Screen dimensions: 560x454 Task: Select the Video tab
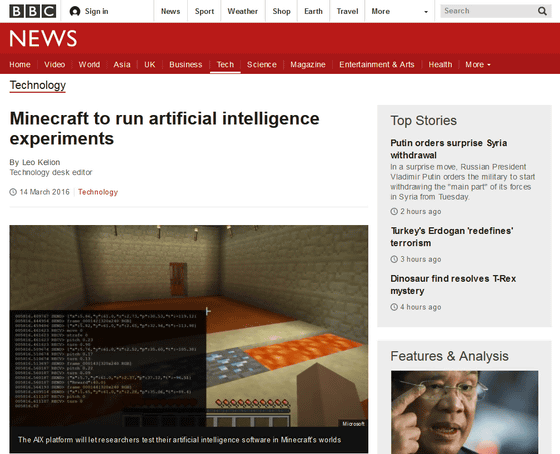coord(54,65)
